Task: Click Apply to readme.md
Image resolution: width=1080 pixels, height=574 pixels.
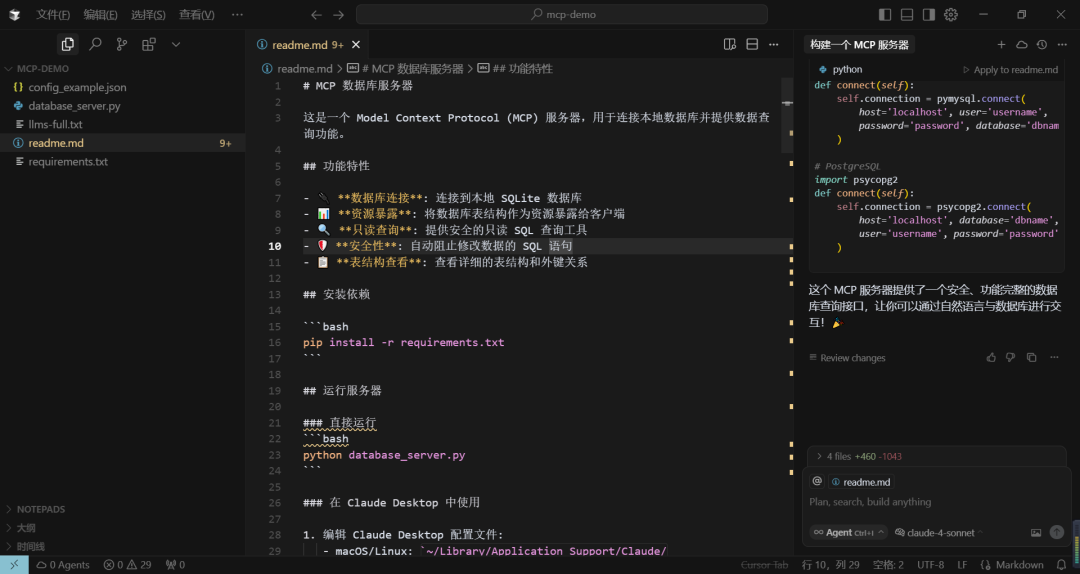Action: point(1010,70)
